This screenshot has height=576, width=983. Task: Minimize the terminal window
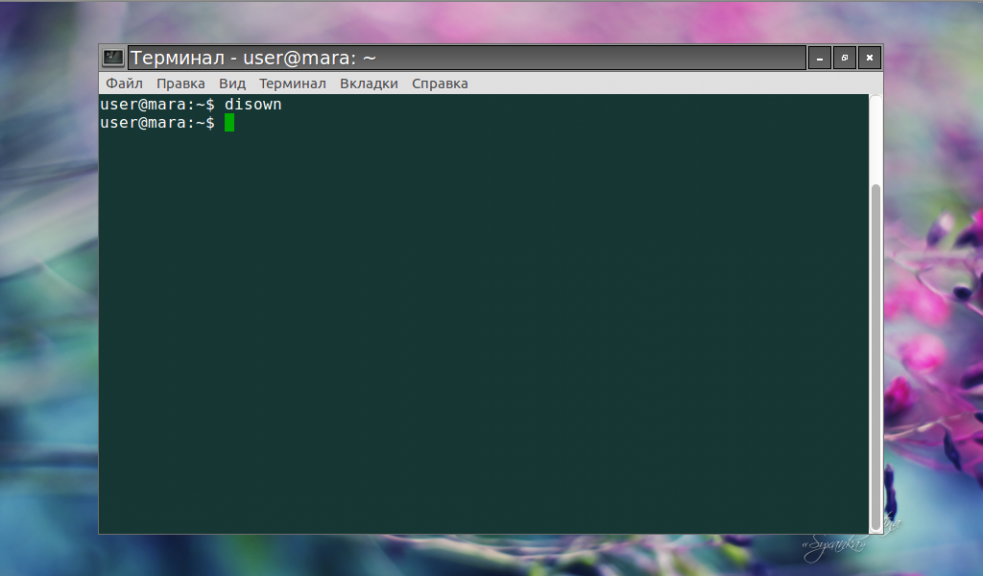[x=819, y=58]
